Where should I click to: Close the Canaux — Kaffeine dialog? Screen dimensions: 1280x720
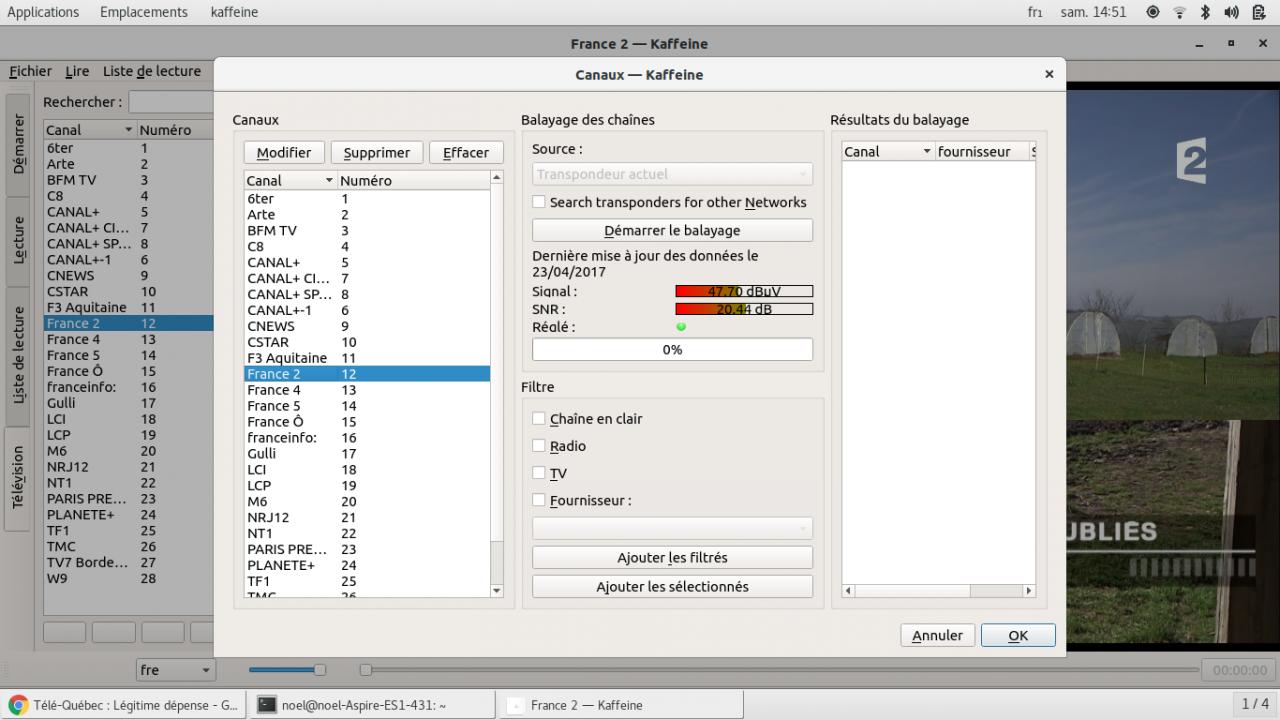click(x=1049, y=74)
